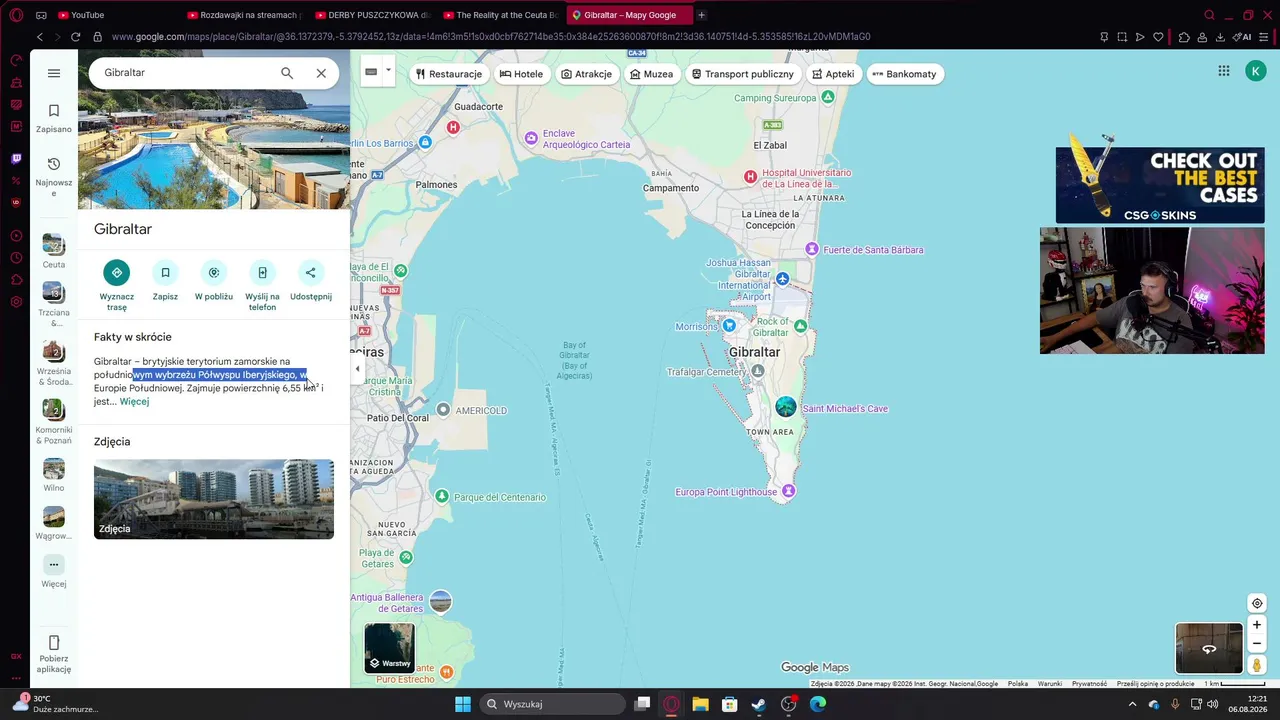1280x720 pixels.
Task: Clear the Gibraltar search with X
Action: [x=321, y=73]
